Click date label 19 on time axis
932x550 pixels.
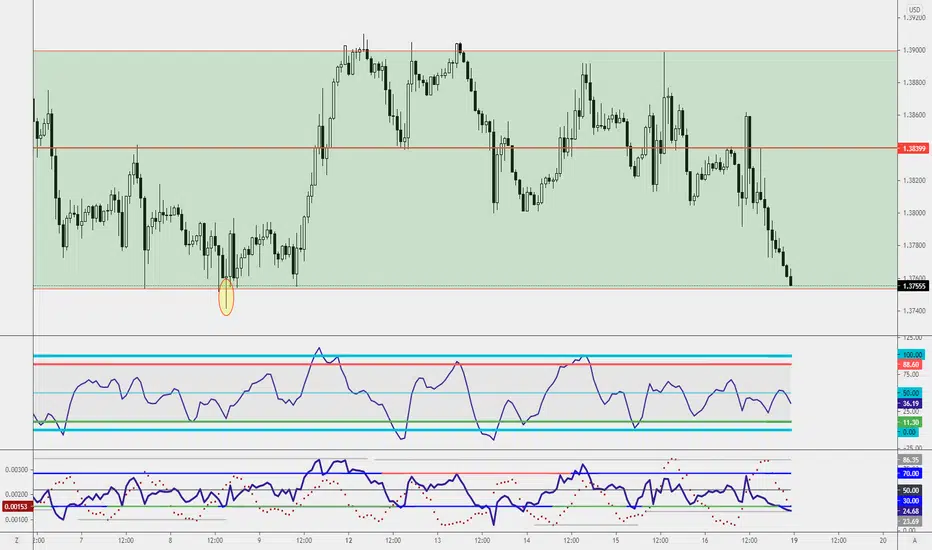(794, 540)
